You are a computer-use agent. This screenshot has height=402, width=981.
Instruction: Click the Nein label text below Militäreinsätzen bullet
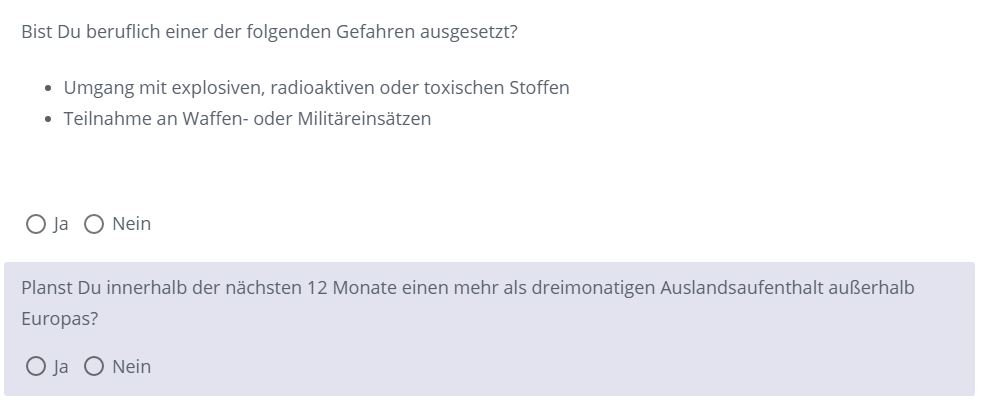(x=131, y=224)
